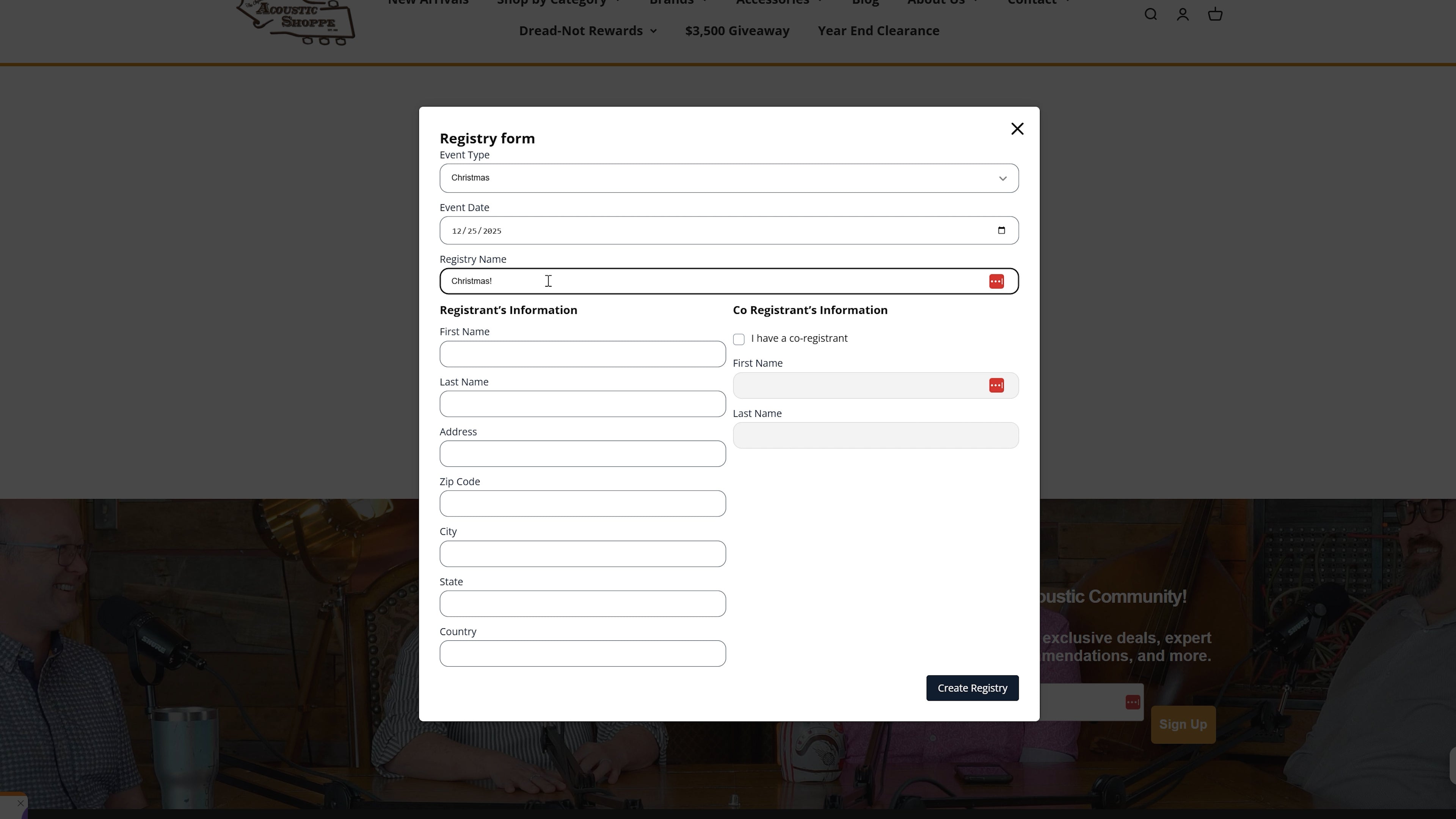
Task: Check the 'I have a co-registrant' box
Action: (738, 339)
